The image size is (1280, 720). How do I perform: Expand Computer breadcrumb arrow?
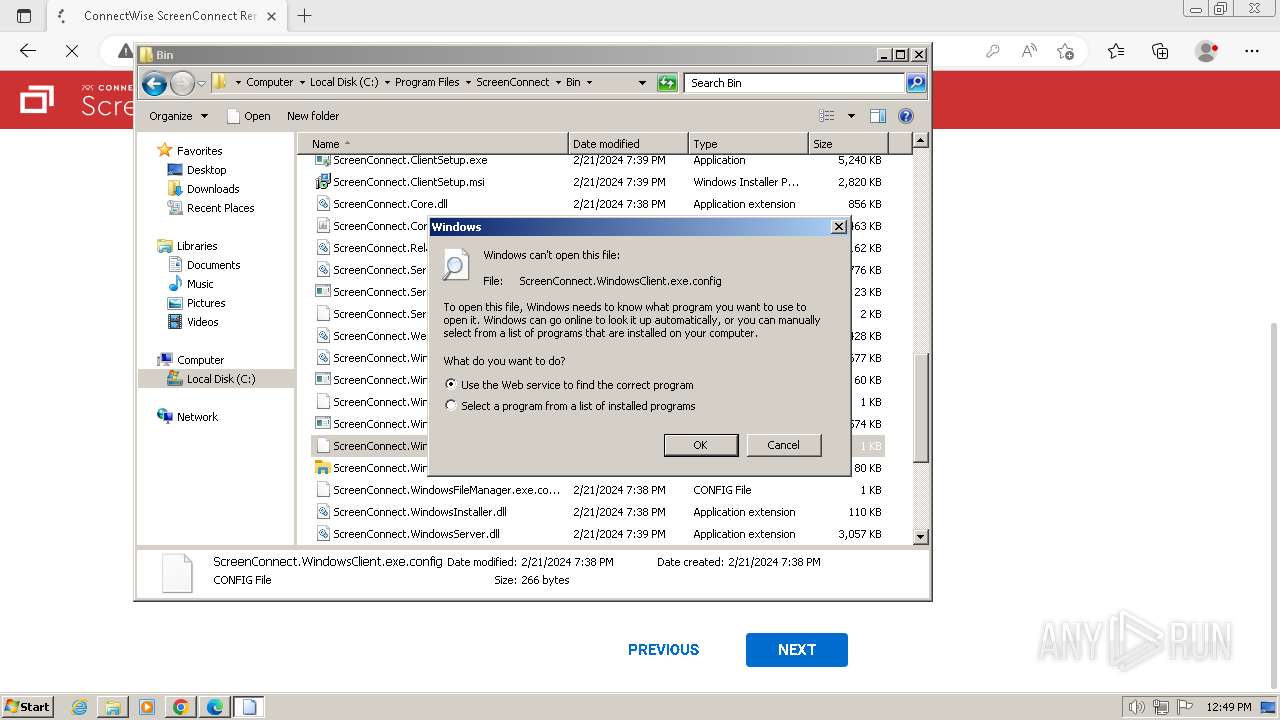click(302, 83)
